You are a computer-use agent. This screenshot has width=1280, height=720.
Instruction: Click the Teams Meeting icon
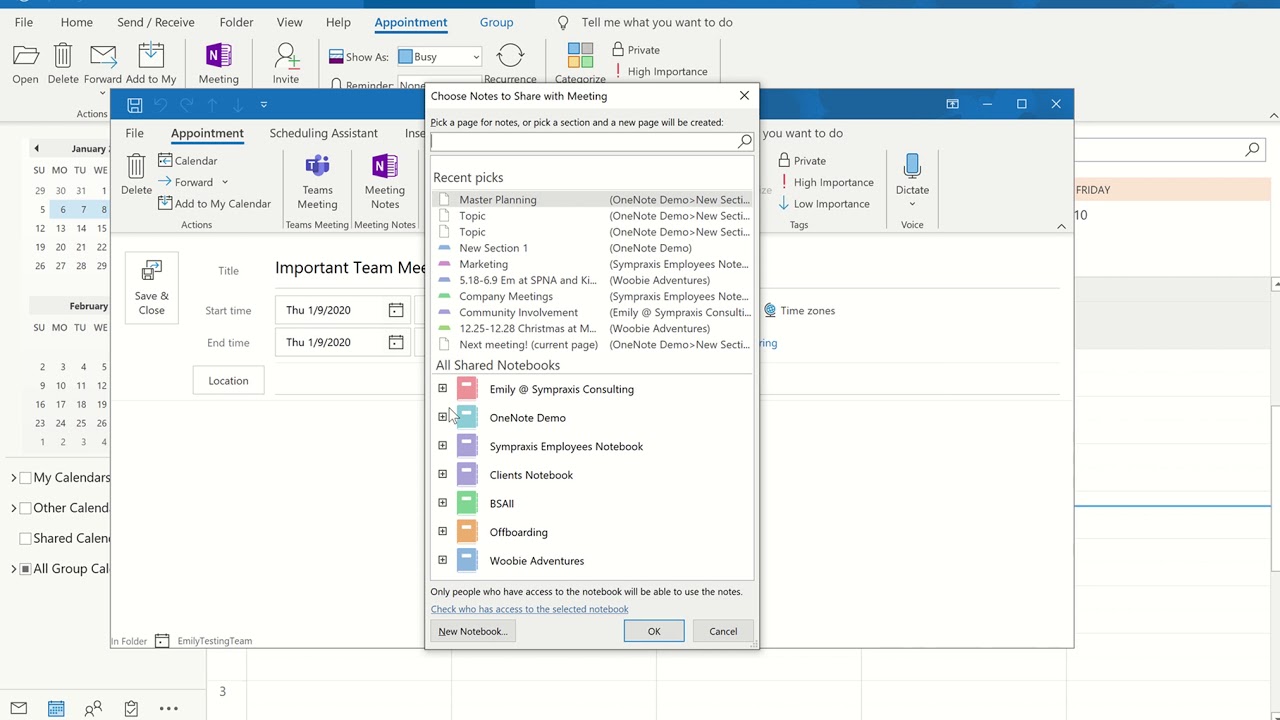click(x=317, y=166)
